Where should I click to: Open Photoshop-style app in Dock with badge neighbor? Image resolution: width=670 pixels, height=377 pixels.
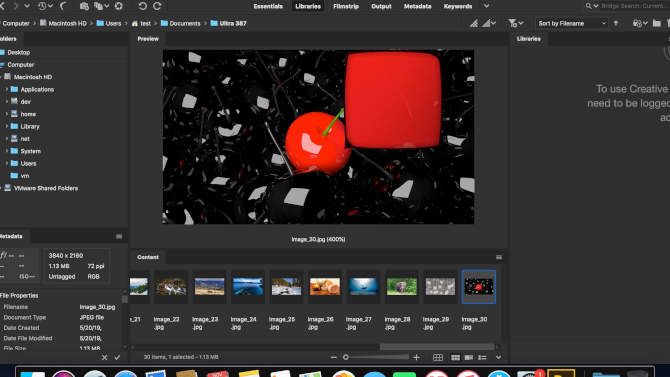561,373
